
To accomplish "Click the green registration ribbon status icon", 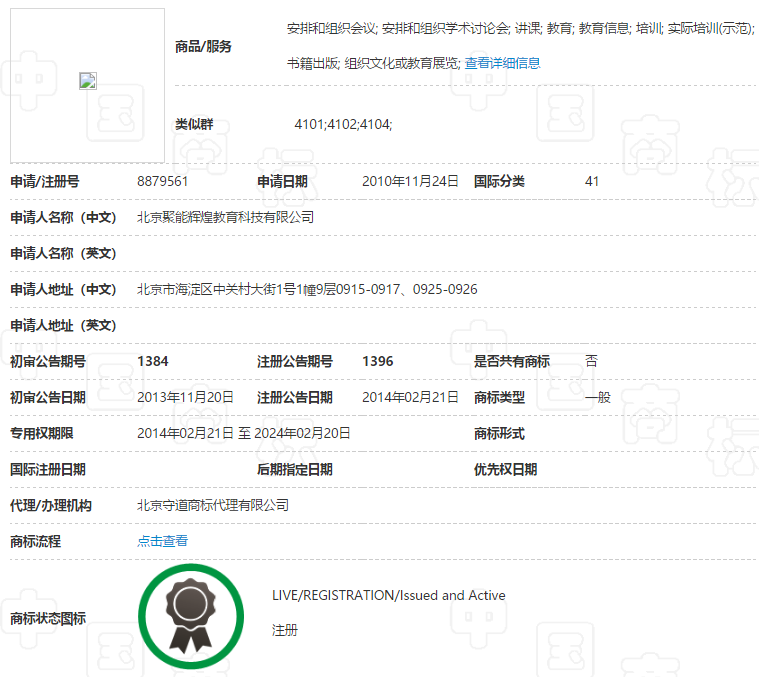I will tap(190, 615).
